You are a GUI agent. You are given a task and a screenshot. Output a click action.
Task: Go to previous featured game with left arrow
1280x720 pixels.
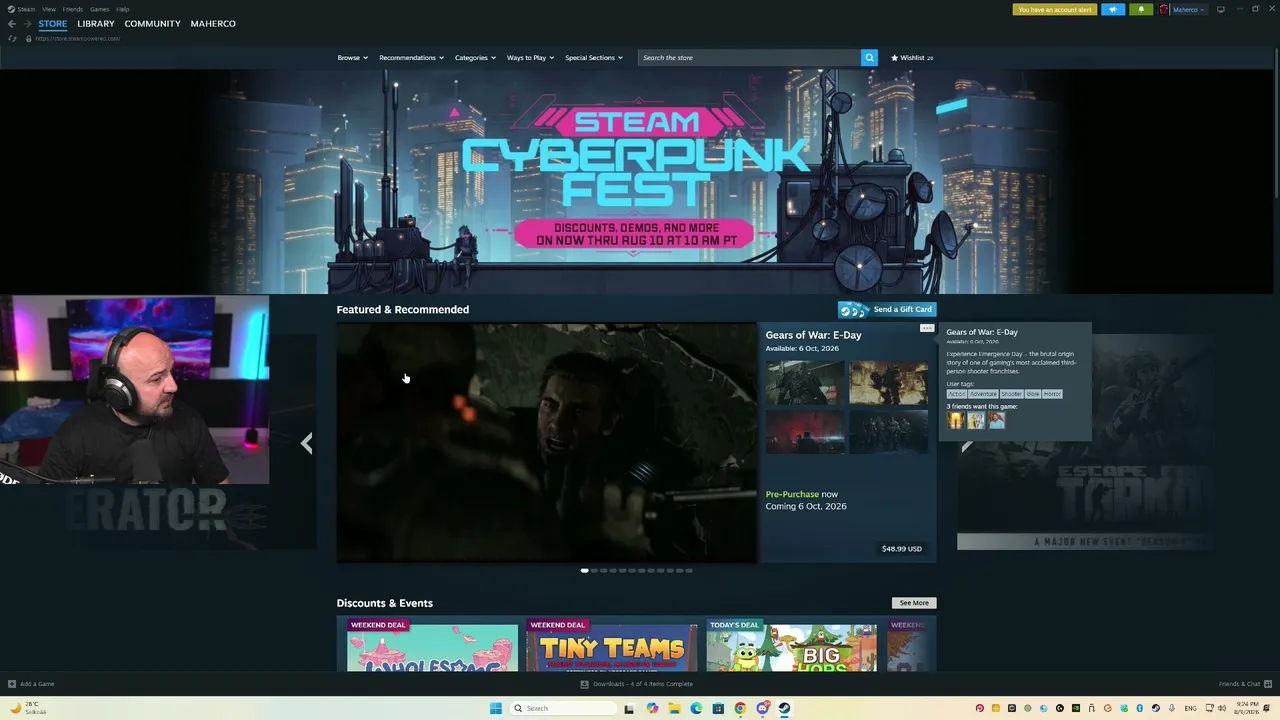click(307, 443)
